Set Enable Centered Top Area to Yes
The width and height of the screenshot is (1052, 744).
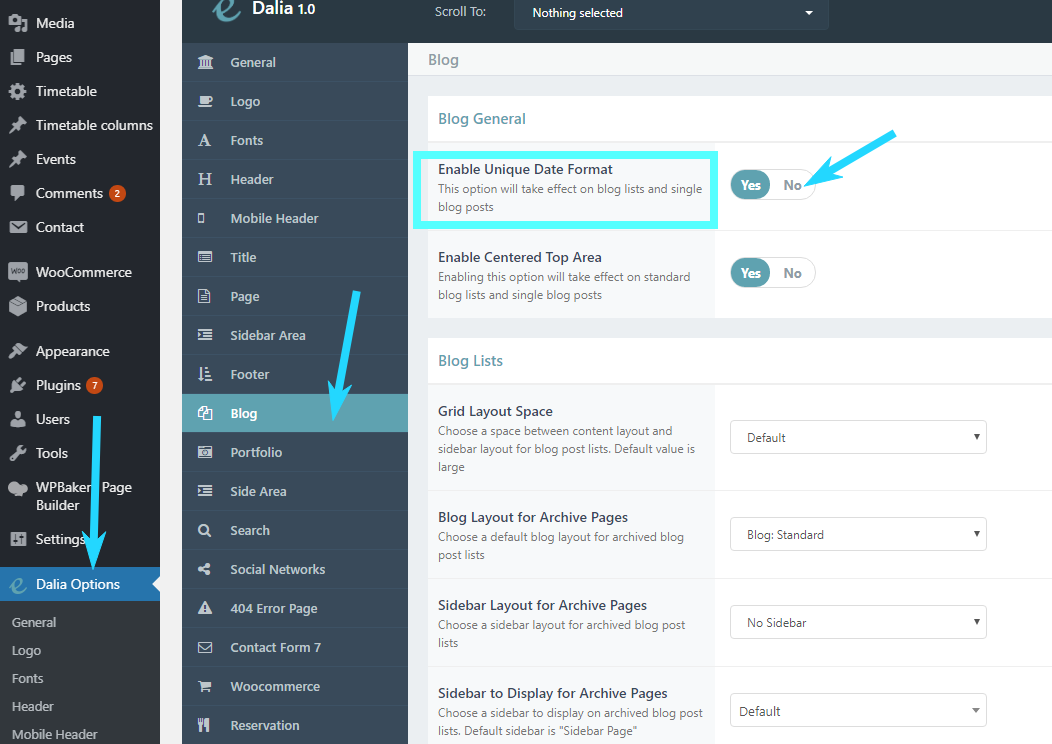751,273
